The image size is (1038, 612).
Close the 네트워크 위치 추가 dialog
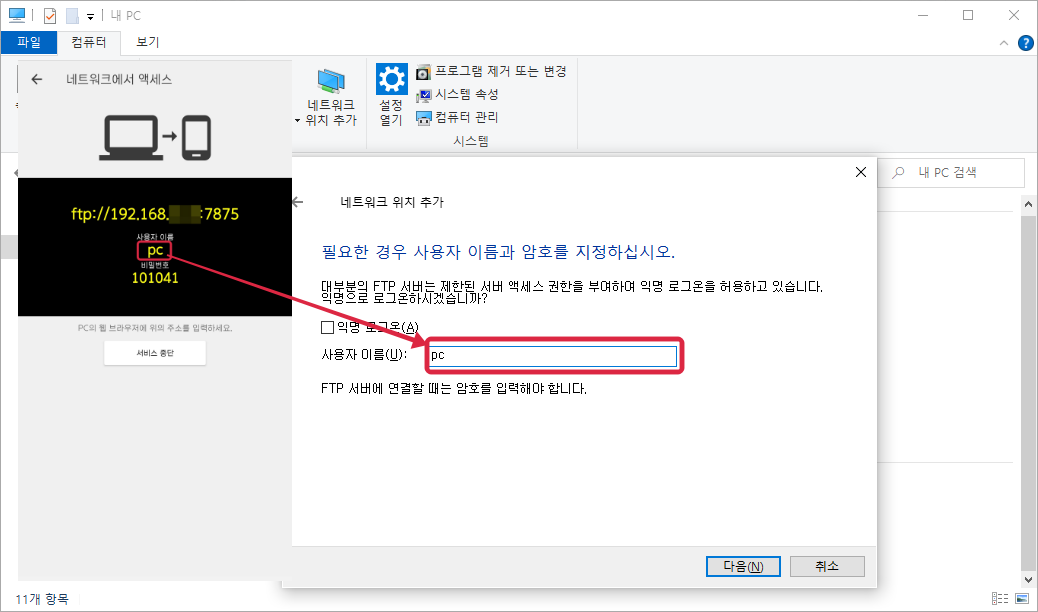coord(861,172)
